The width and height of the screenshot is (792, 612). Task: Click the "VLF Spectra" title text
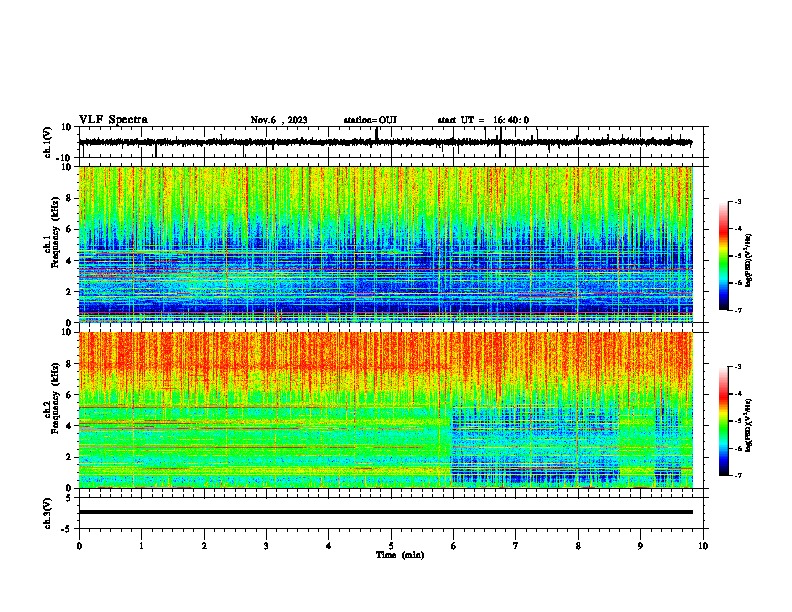[x=113, y=120]
